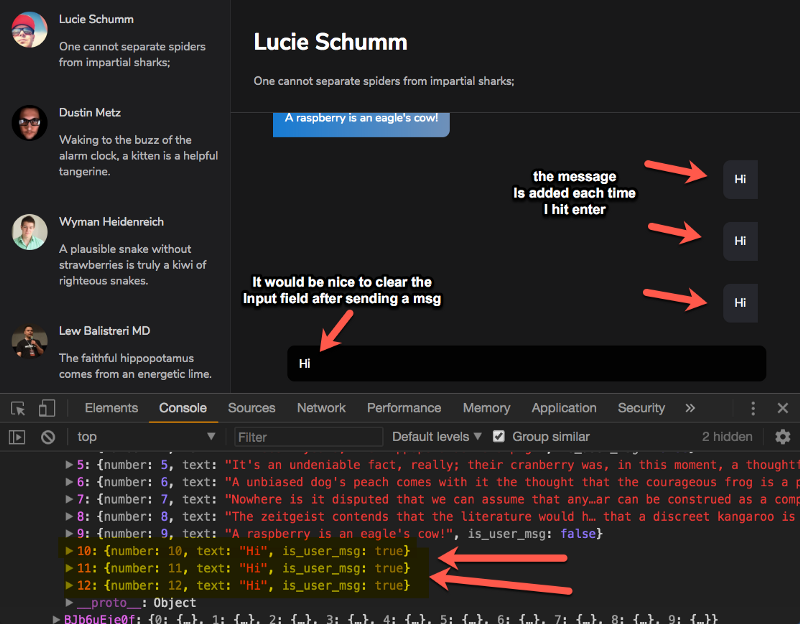The height and width of the screenshot is (624, 800).
Task: Open Lew Balistreri MD conversation by name
Action: point(105,331)
